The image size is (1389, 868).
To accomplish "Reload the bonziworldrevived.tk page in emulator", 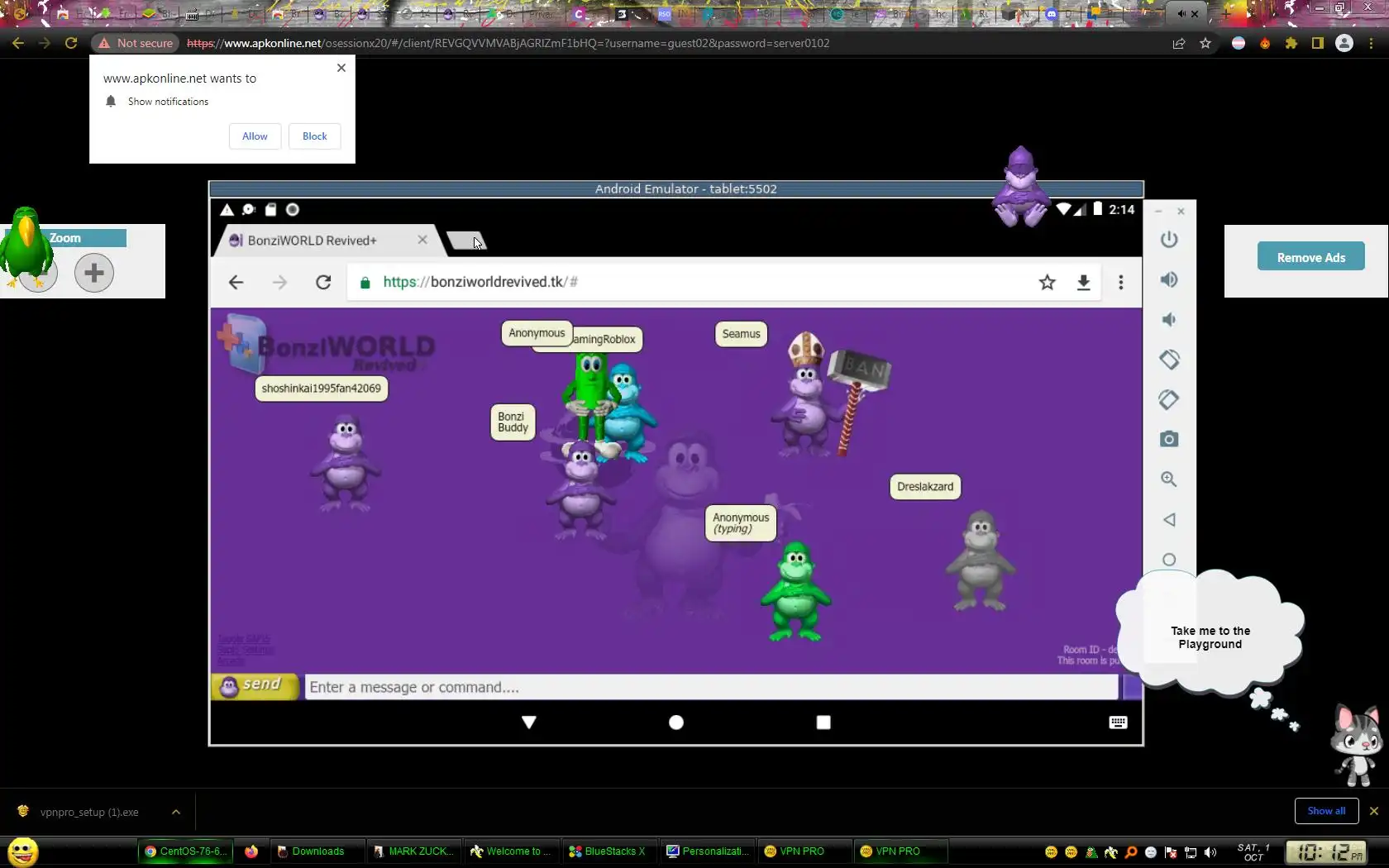I will click(323, 282).
